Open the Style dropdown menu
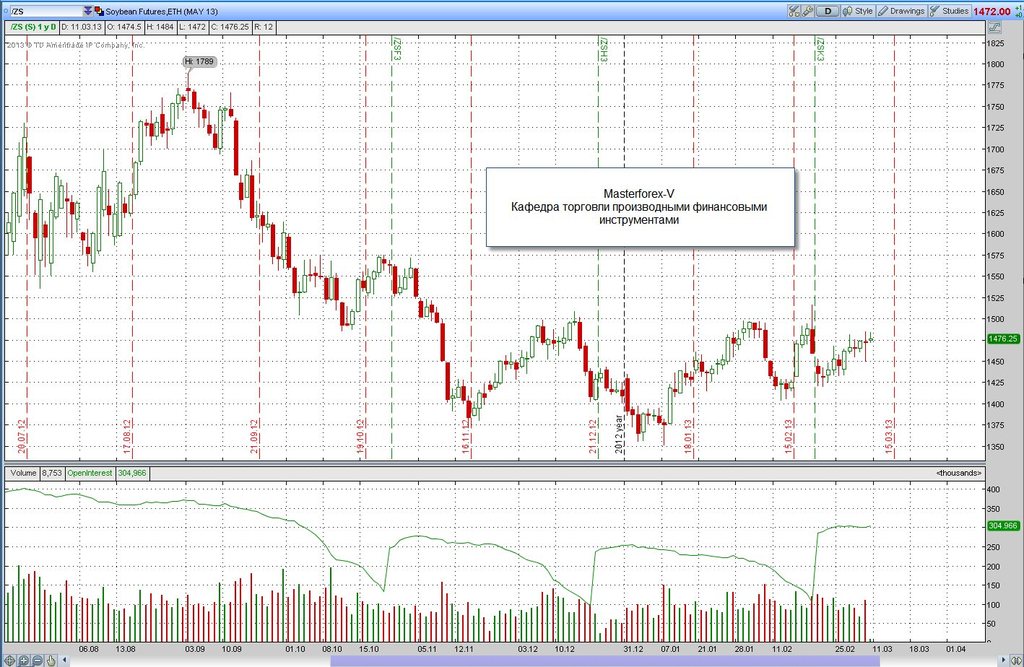 857,11
